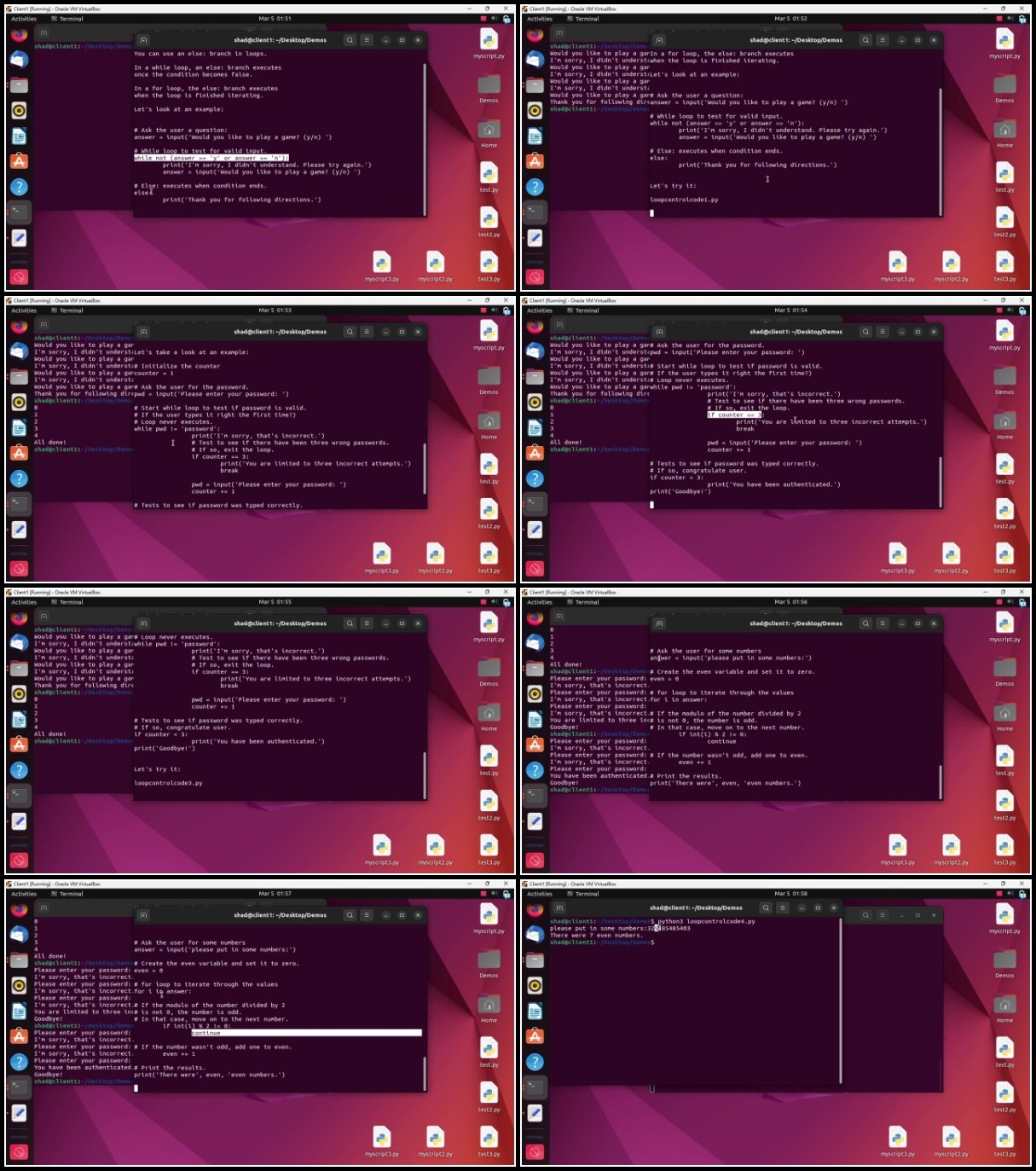Select test3.py desktop file in 01:58 screenshot
Image resolution: width=1036 pixels, height=1171 pixels.
(1004, 1141)
